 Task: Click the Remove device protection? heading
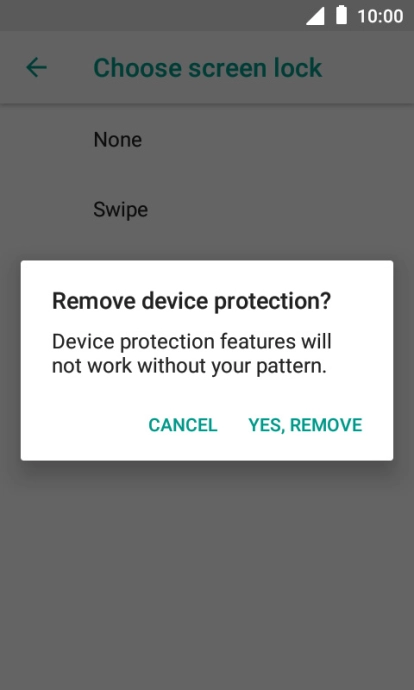191,301
